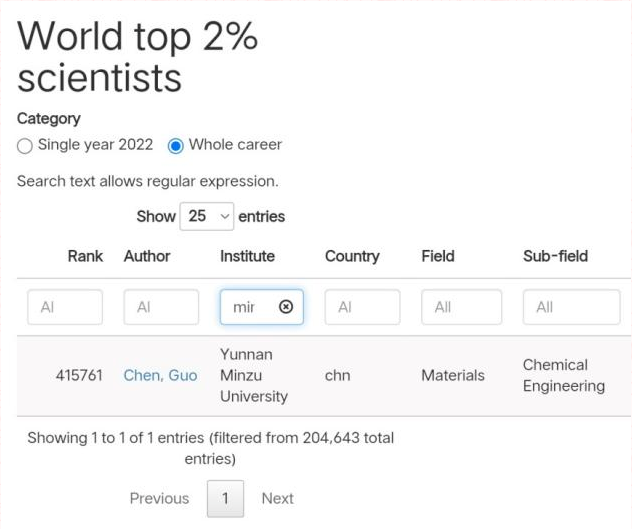Viewport: 632px width, 529px height.
Task: Open the Show entries count dropdown
Action: point(206,216)
